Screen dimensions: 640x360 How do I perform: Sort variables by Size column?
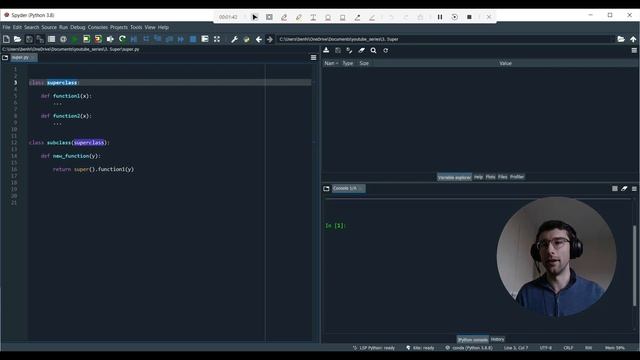coord(364,63)
